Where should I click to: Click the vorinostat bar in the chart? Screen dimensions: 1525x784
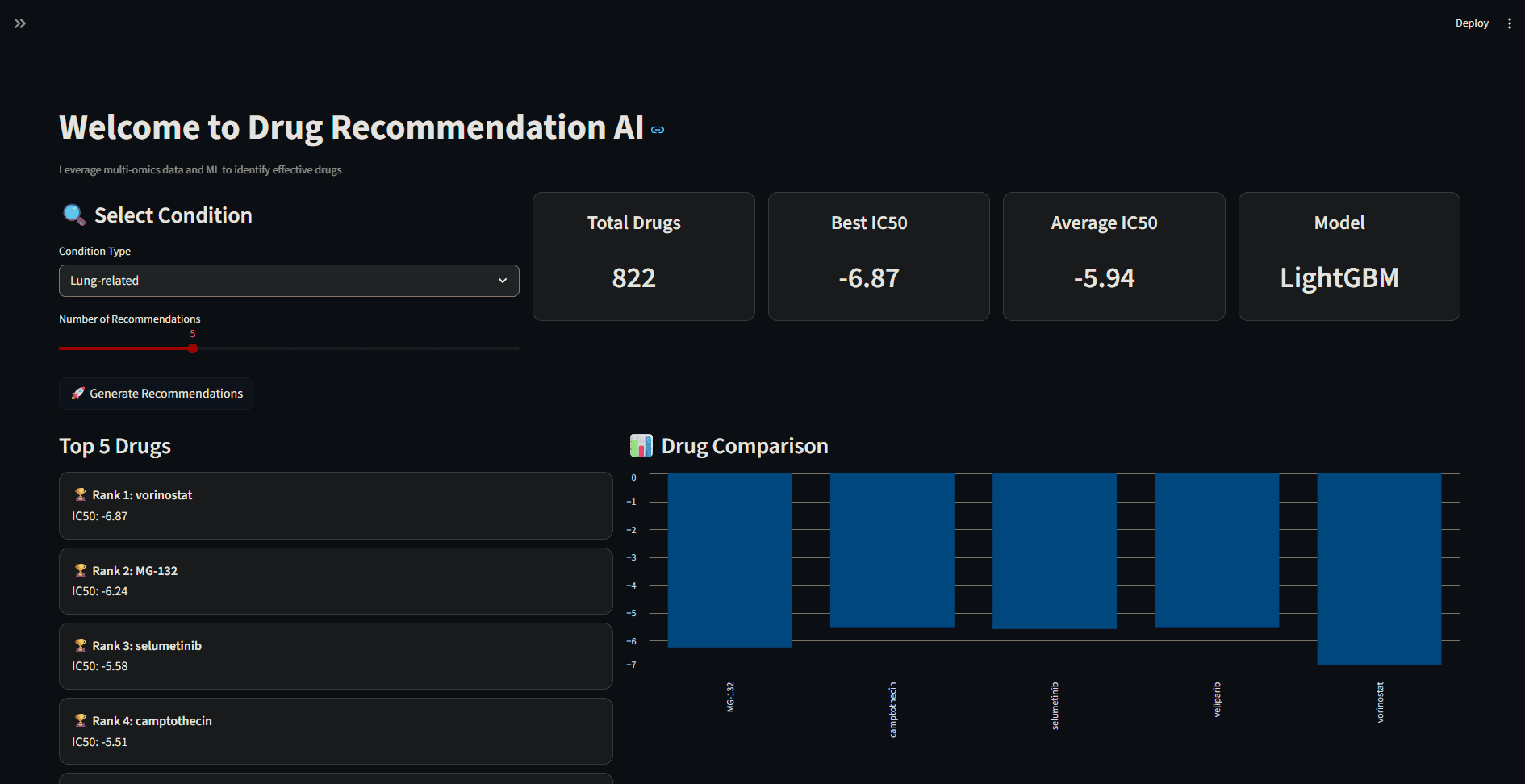(x=1379, y=569)
